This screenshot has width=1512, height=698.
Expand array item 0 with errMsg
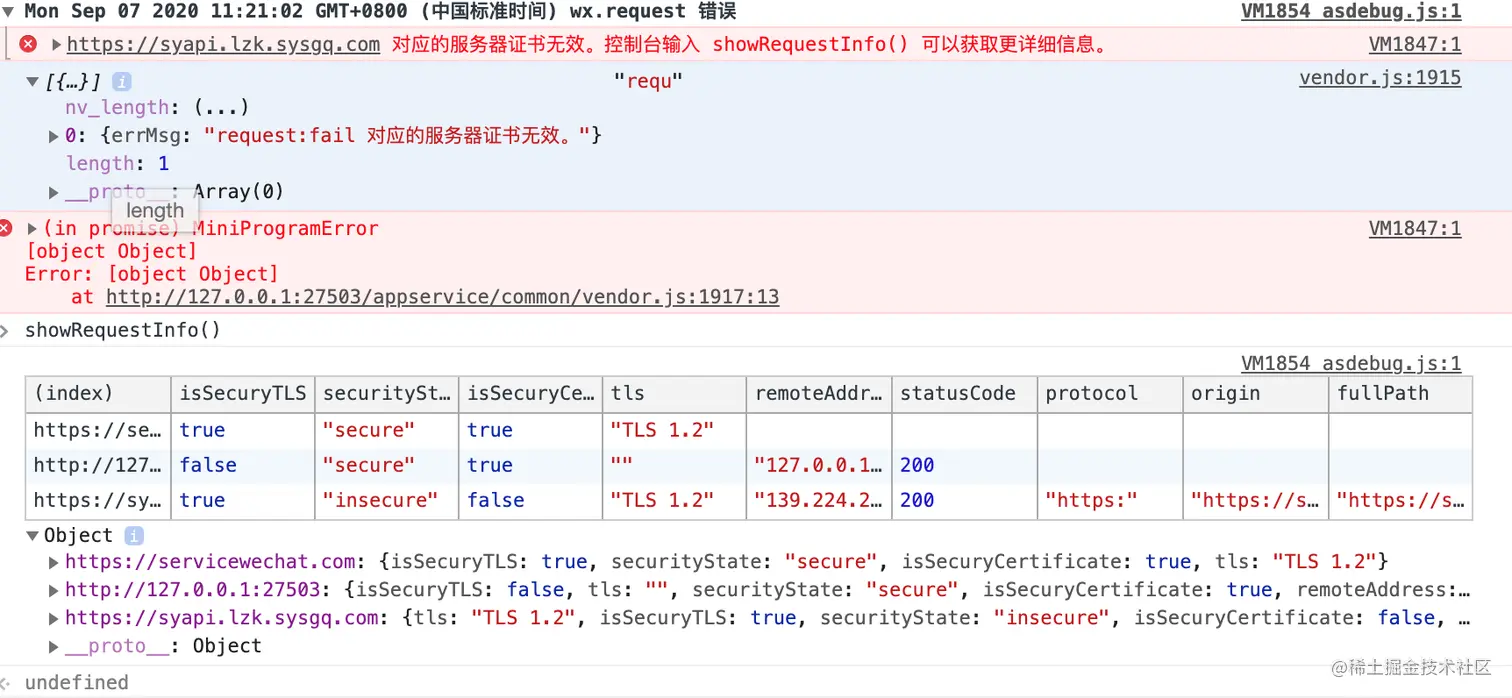click(x=54, y=135)
